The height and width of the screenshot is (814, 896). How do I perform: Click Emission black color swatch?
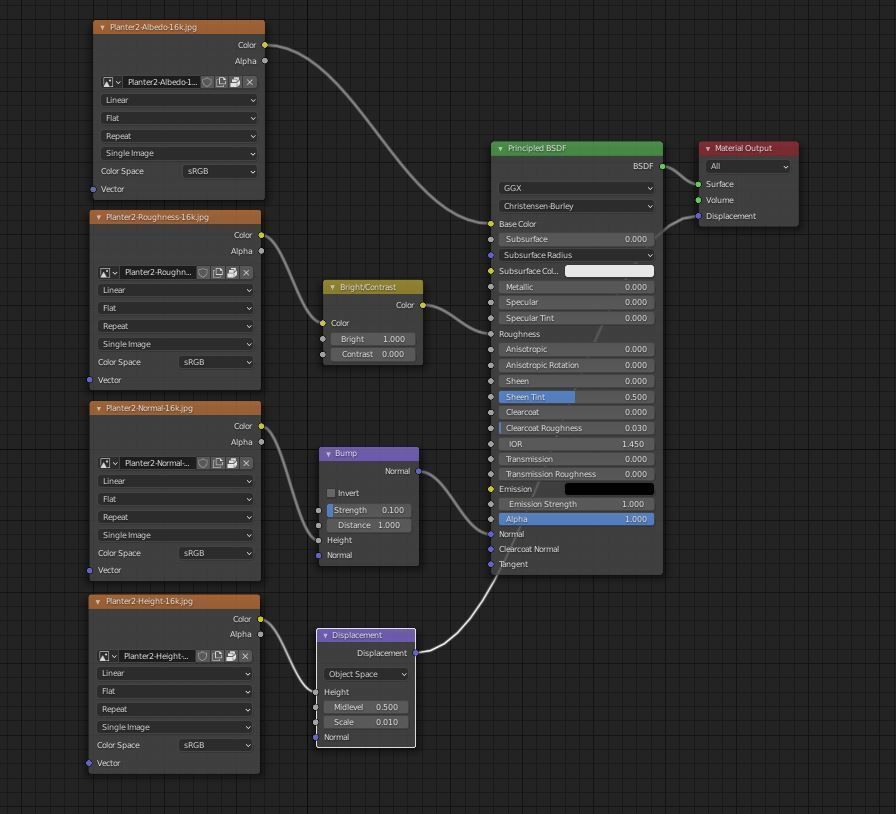pos(609,489)
